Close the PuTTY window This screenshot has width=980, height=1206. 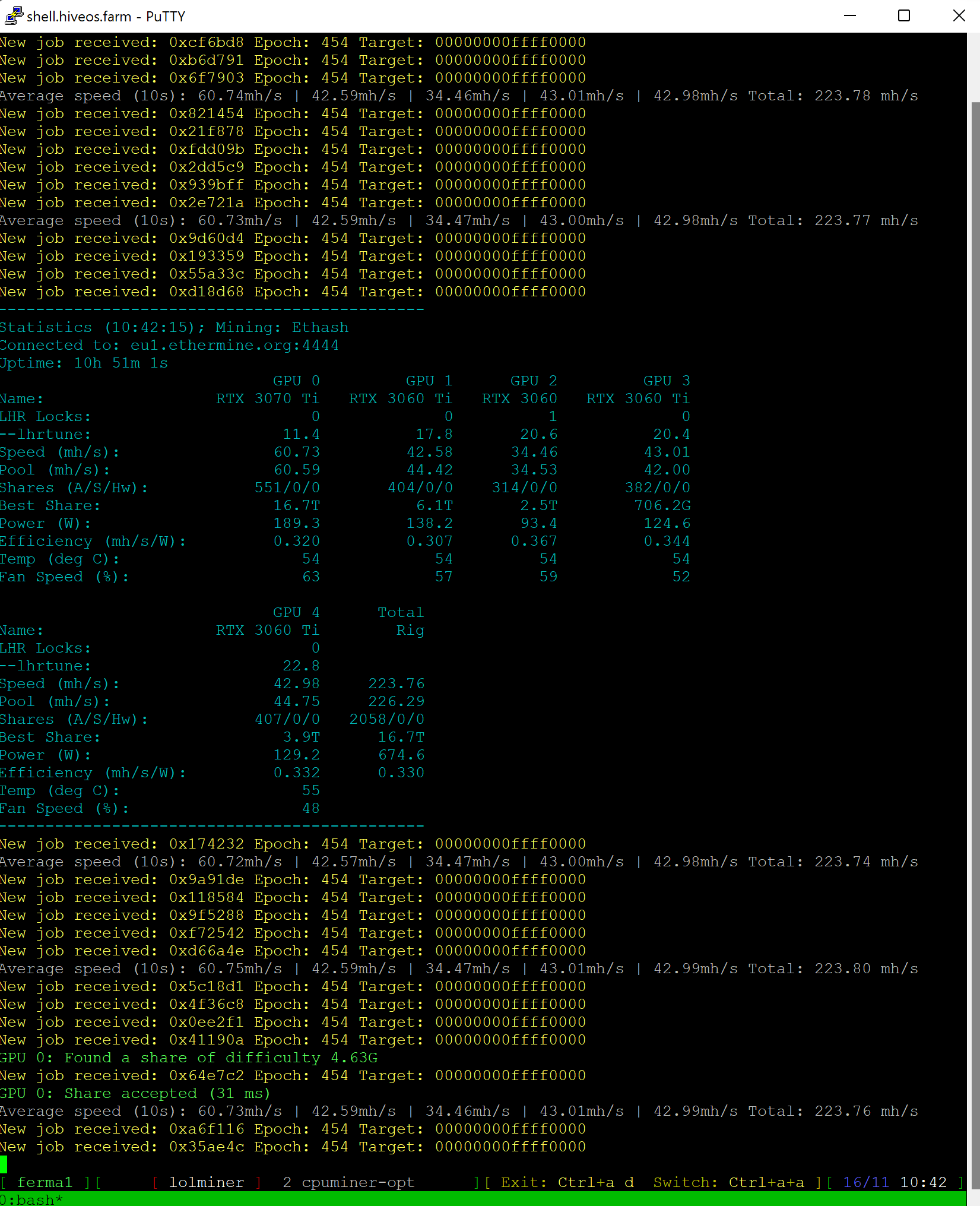pos(958,16)
